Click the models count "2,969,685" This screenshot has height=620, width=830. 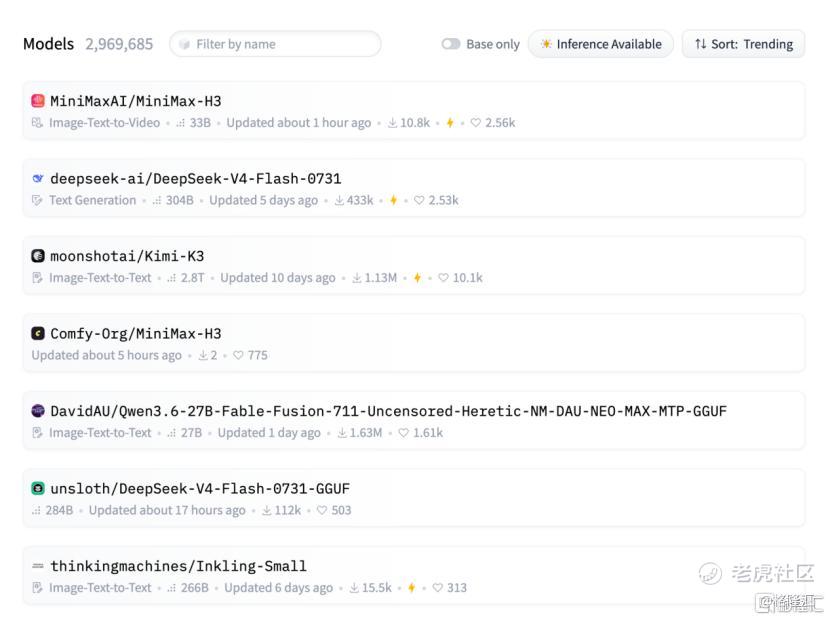point(119,44)
